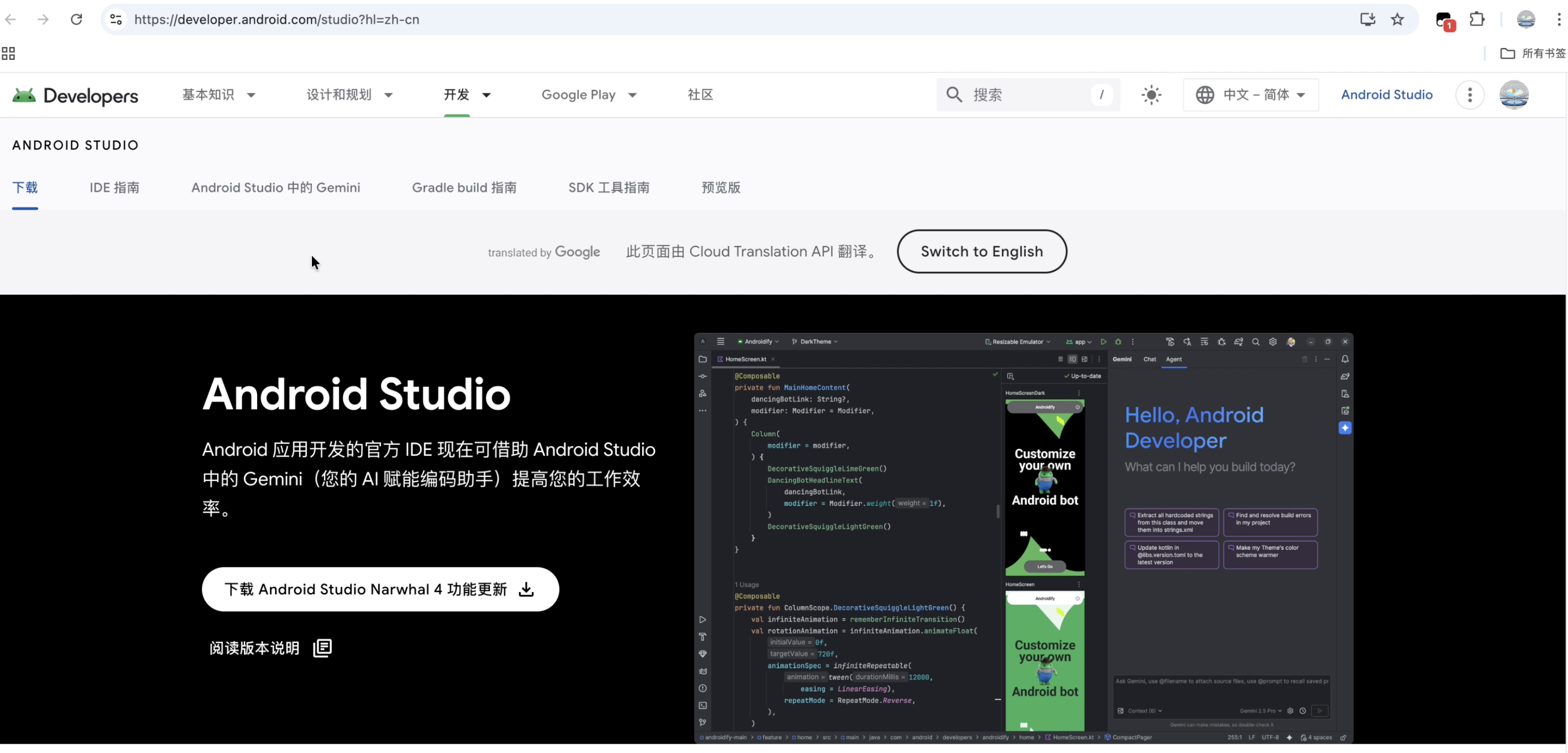The height and width of the screenshot is (753, 1568).
Task: Open the Gradle build 指南 tab
Action: click(x=464, y=188)
